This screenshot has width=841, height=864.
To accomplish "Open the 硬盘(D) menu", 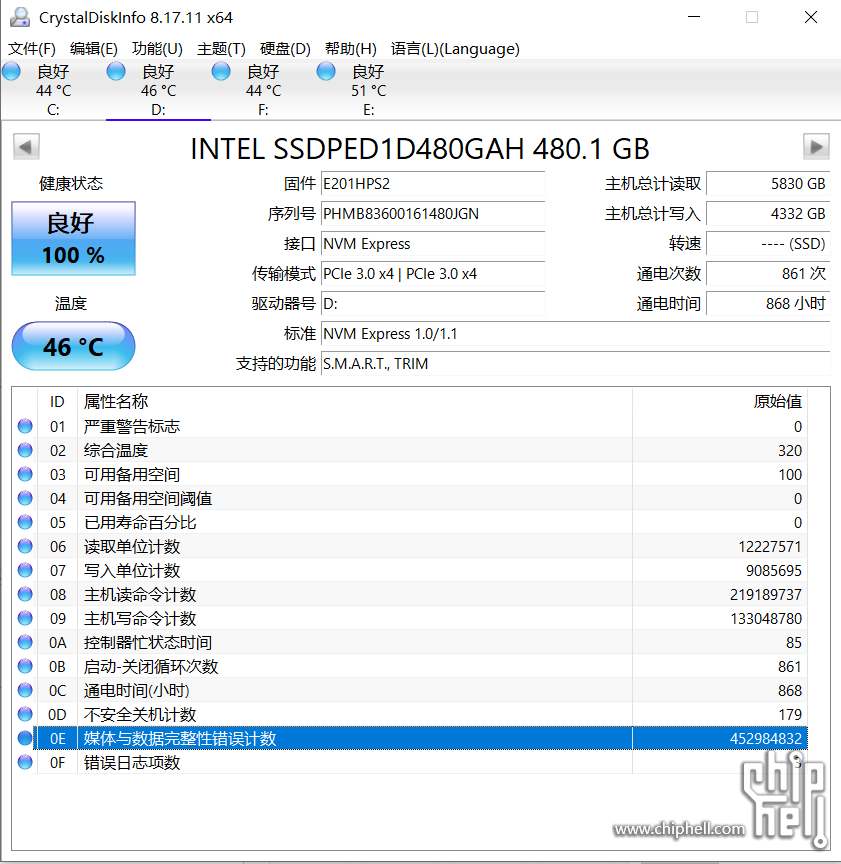I will (285, 49).
